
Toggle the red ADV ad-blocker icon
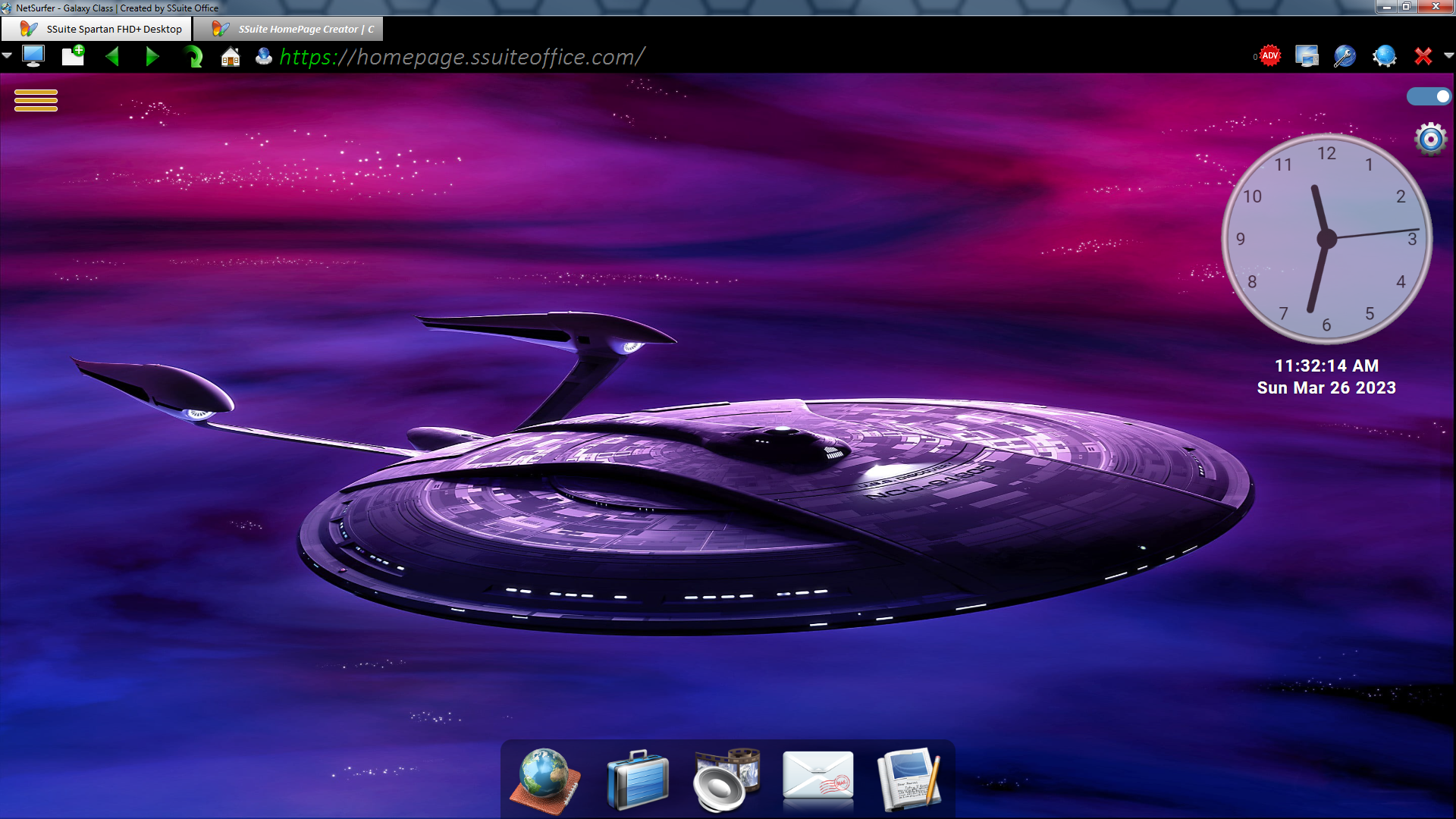click(1269, 56)
